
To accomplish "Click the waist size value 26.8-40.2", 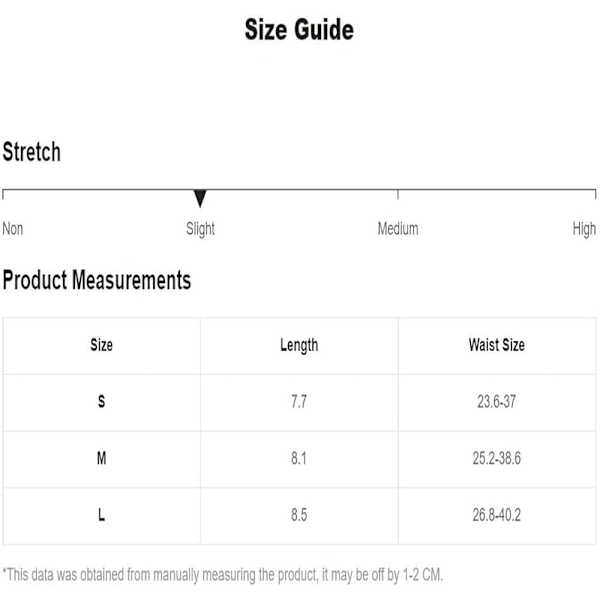I will (x=496, y=516).
